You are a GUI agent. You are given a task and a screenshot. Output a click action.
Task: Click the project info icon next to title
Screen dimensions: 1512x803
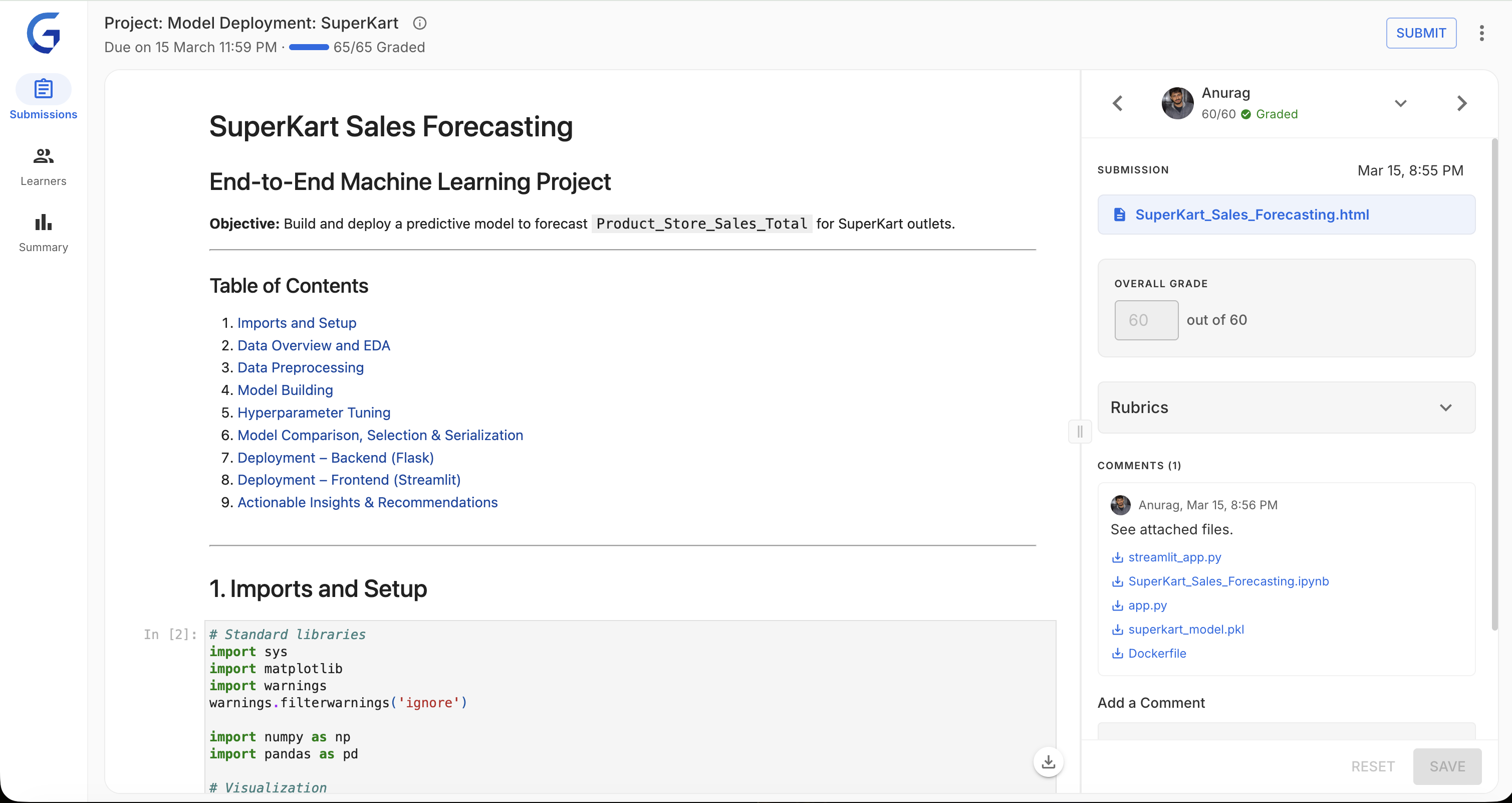click(x=419, y=23)
